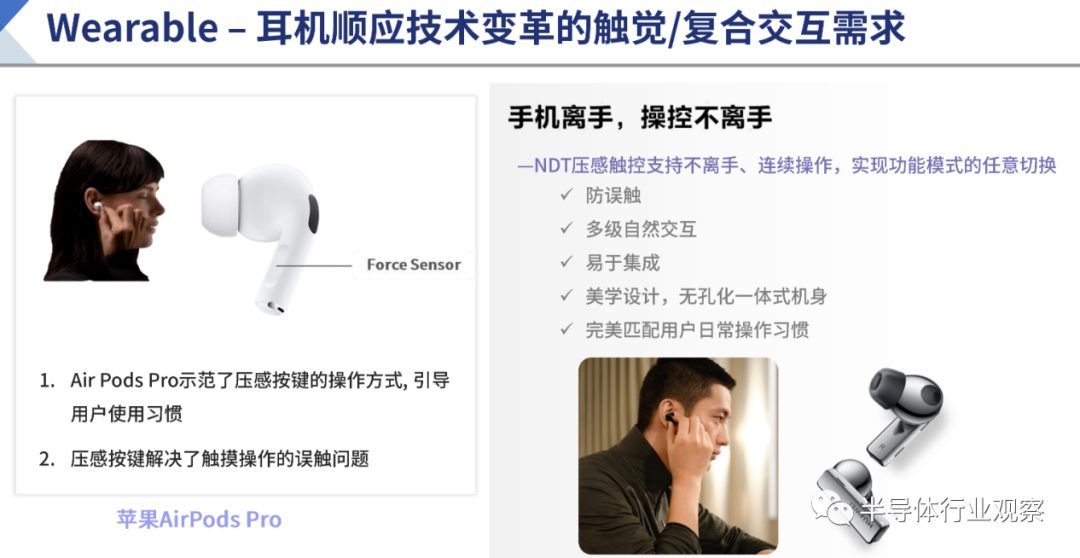Click the 苹果AirPods Pro caption
The width and height of the screenshot is (1080, 558).
tap(199, 519)
